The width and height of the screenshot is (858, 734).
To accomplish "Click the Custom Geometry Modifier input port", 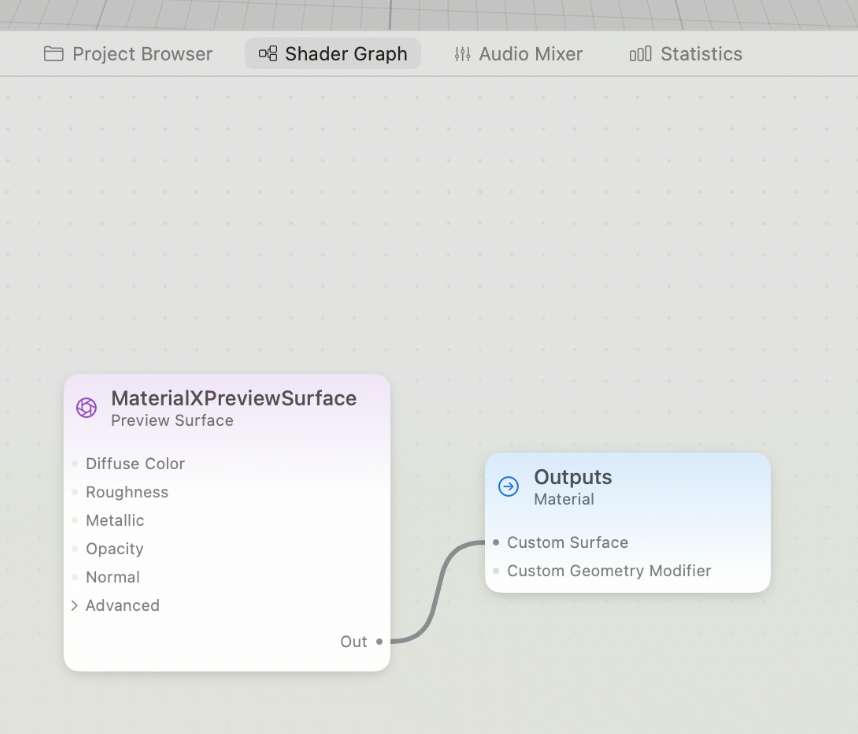I will pyautogui.click(x=496, y=571).
